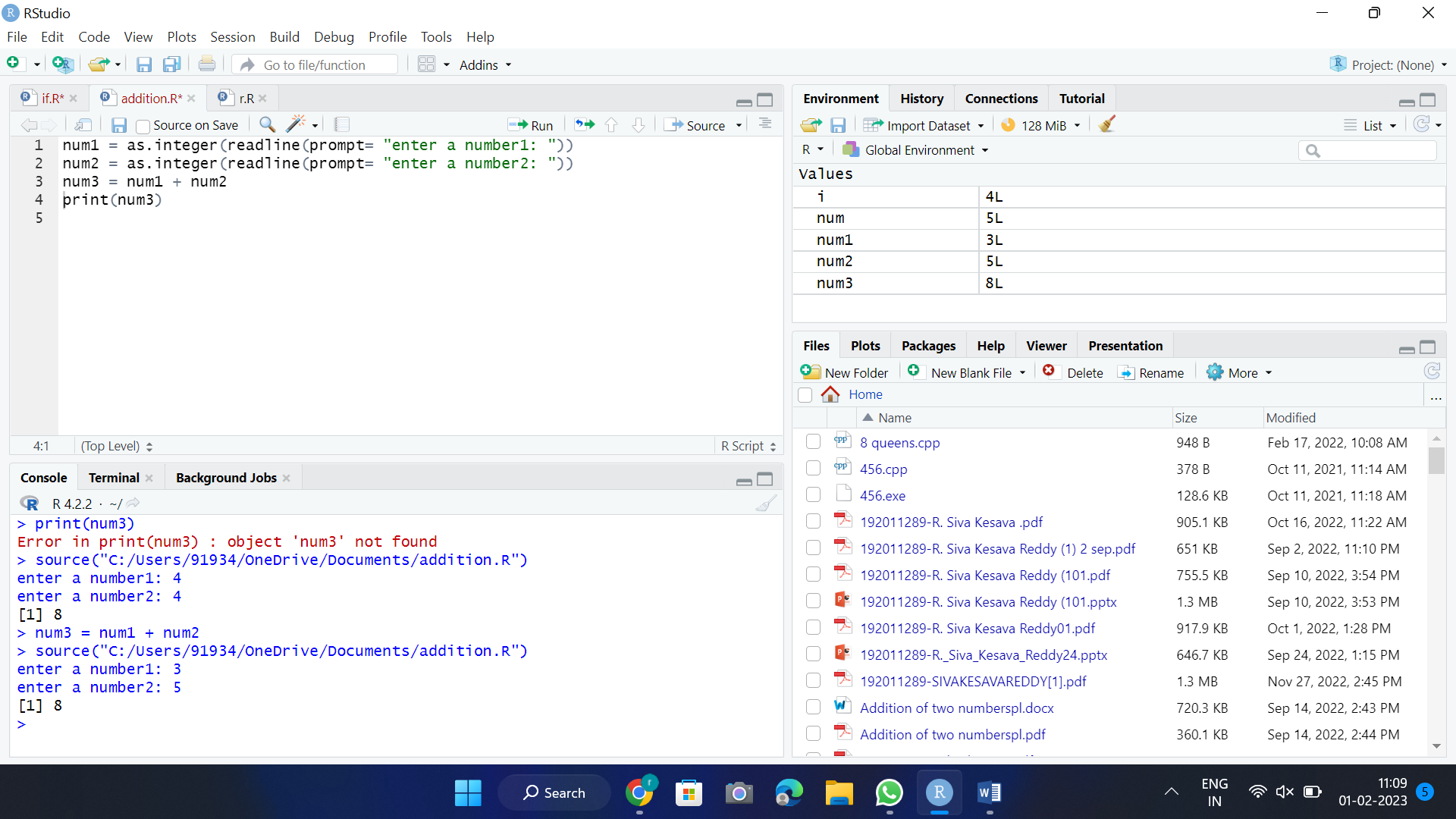This screenshot has height=819, width=1456.
Task: Open WhatsApp from the taskbar
Action: pyautogui.click(x=889, y=792)
